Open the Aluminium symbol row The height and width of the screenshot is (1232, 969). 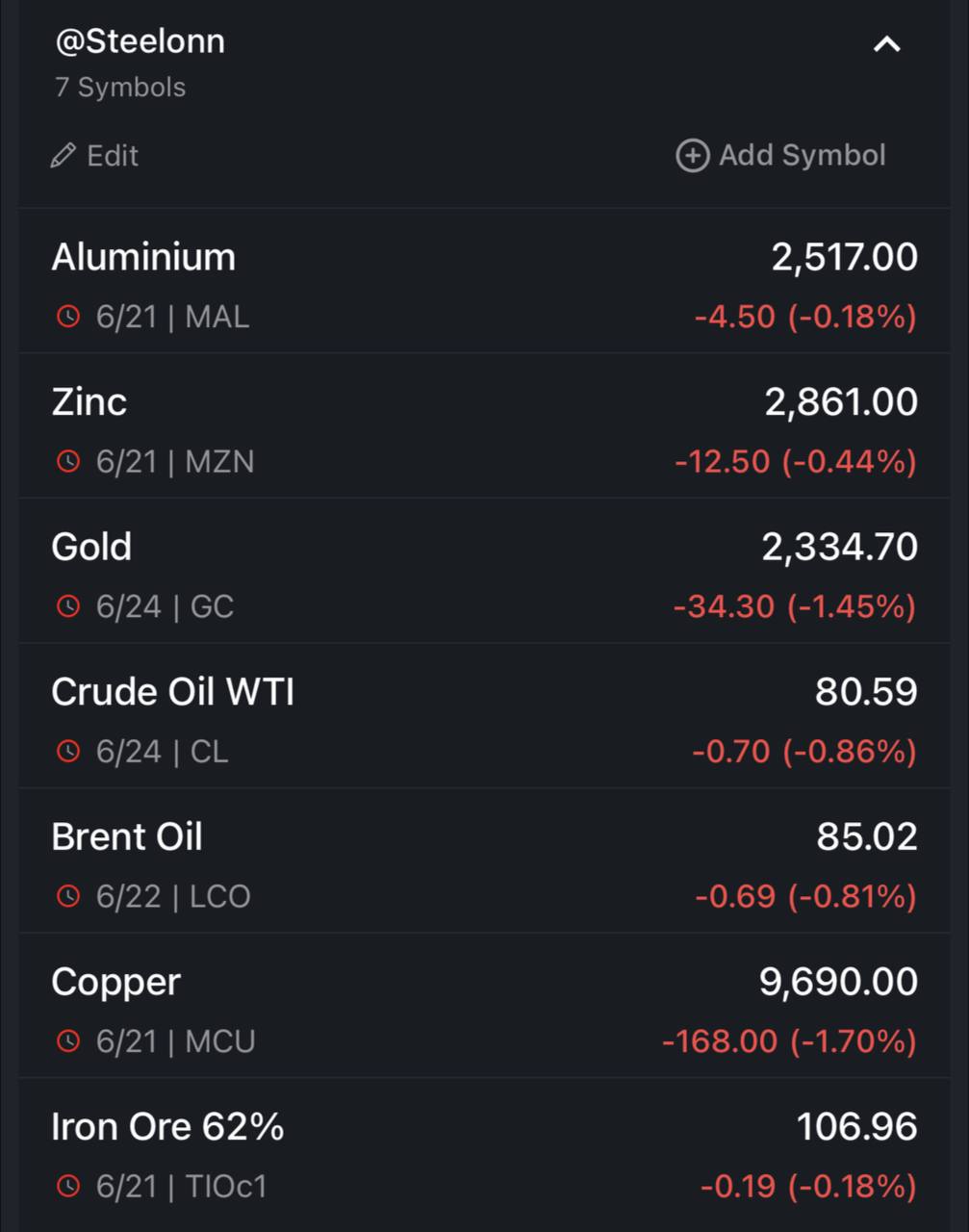click(x=484, y=281)
